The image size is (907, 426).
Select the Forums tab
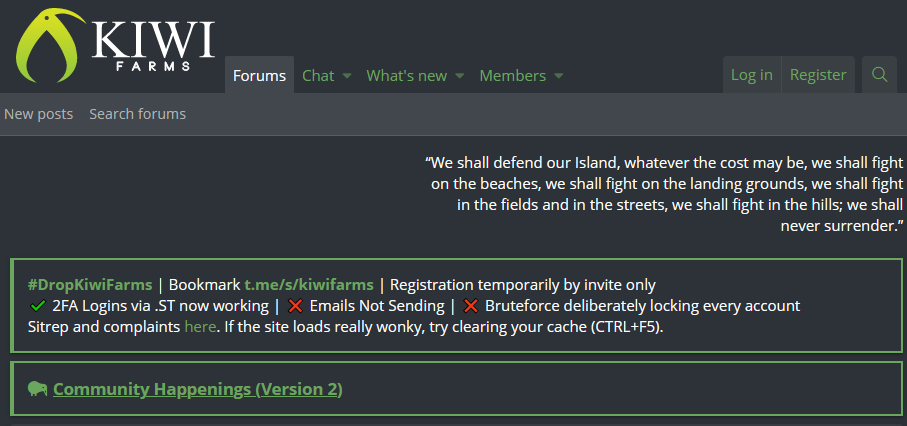(259, 76)
